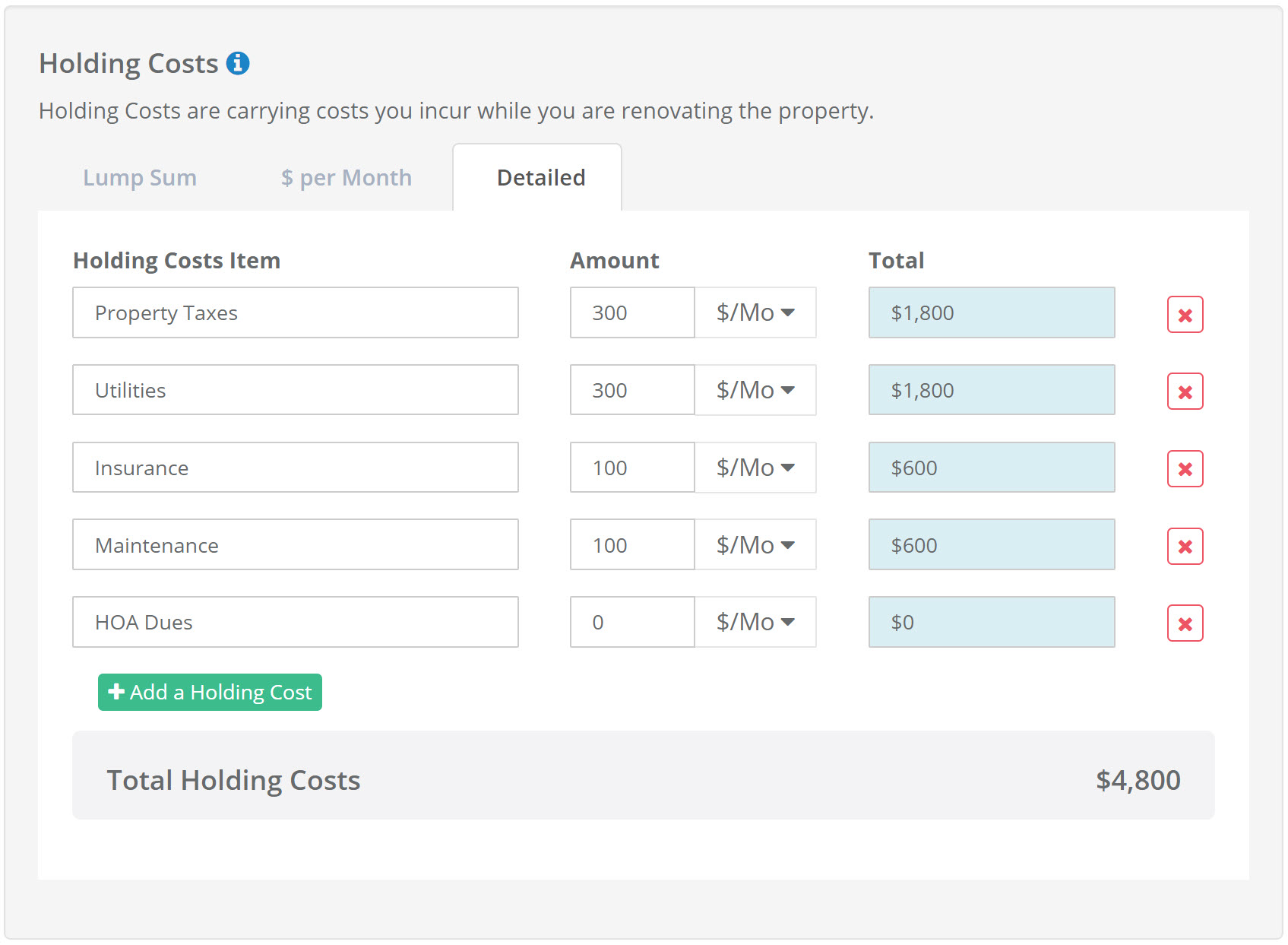This screenshot has height=945, width=1288.
Task: Remove the Maintenance holding cost
Action: tap(1184, 546)
